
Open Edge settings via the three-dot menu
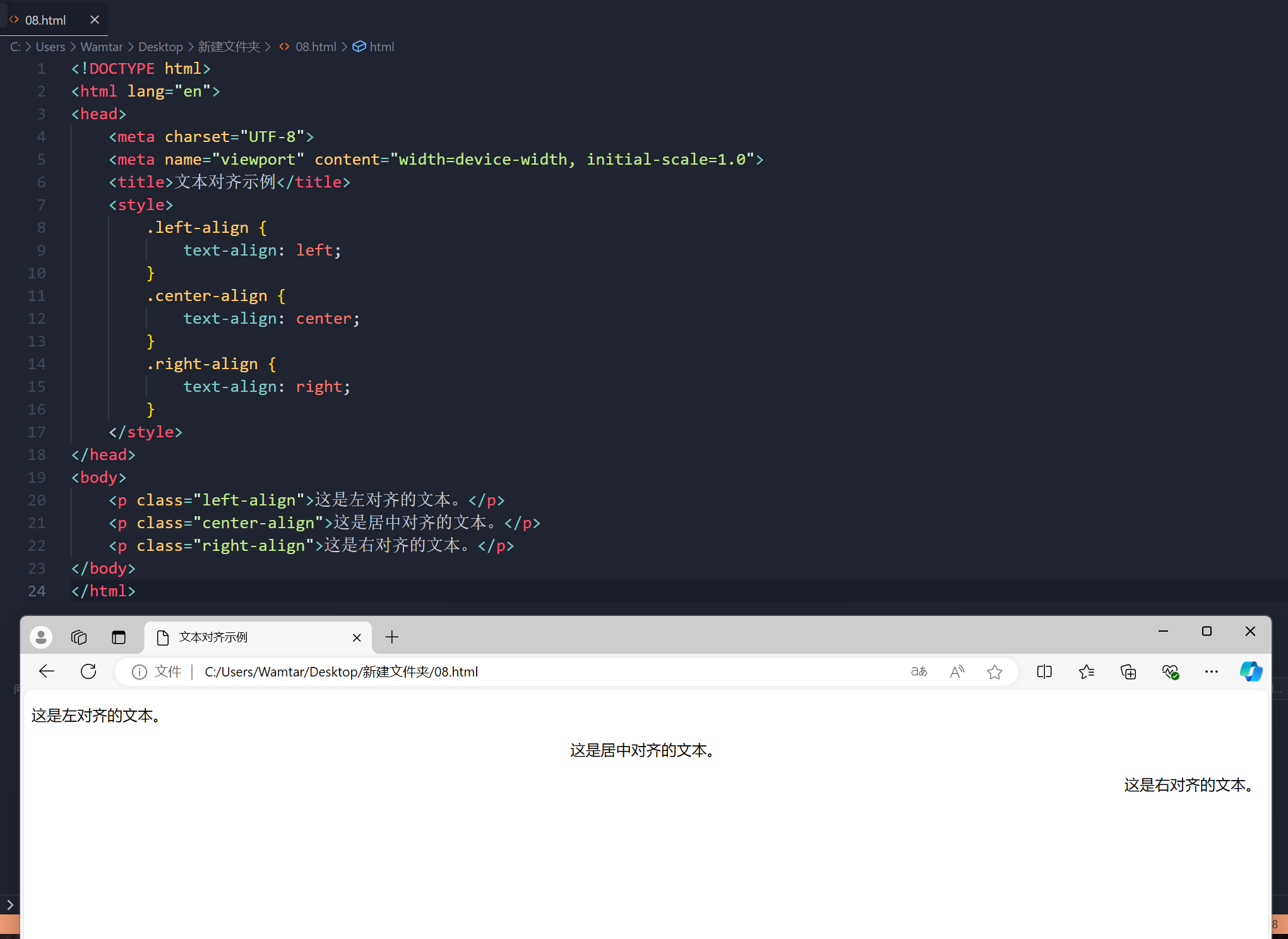tap(1211, 671)
